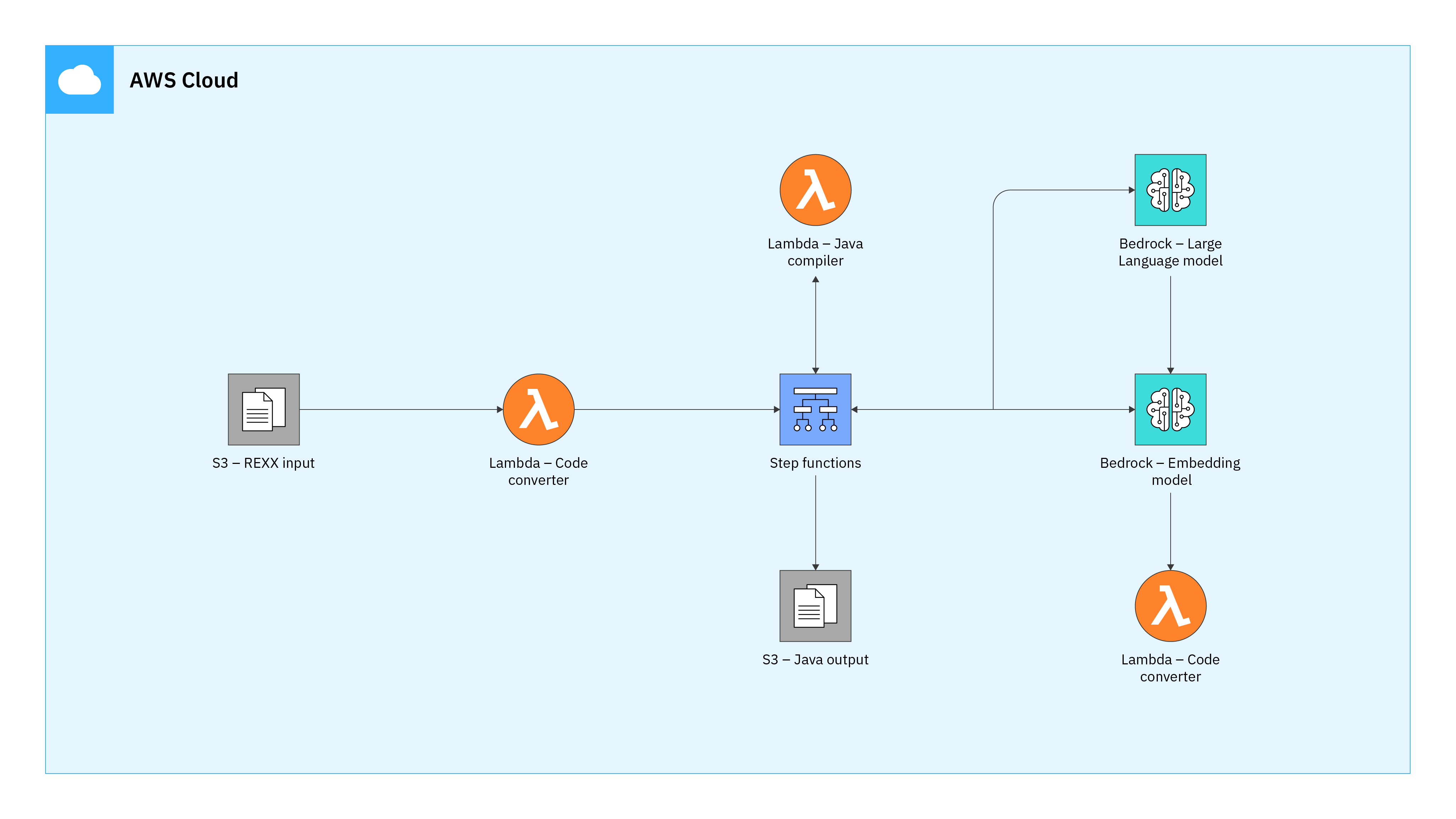The width and height of the screenshot is (1456, 819).
Task: Select the S3 REXX input document icon
Action: 263,409
